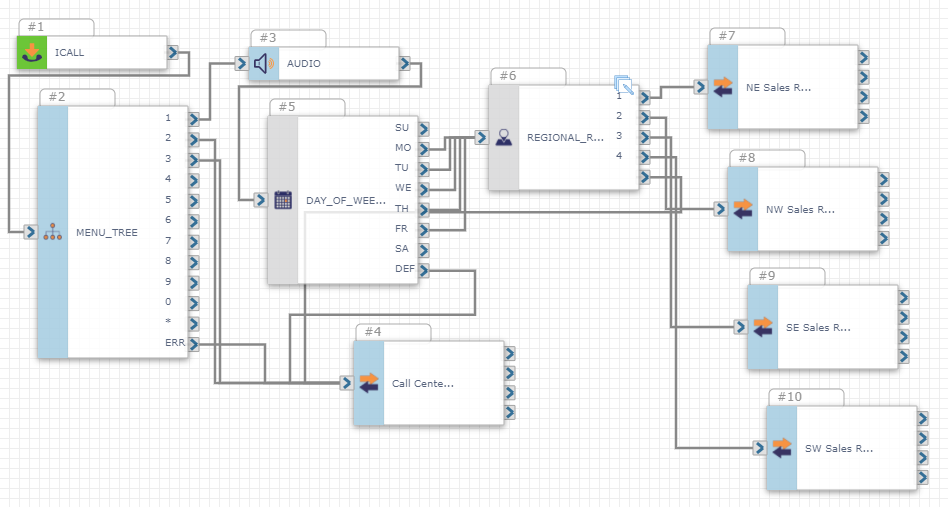Click the SE Sales R... node label
The width and height of the screenshot is (948, 507).
(818, 328)
